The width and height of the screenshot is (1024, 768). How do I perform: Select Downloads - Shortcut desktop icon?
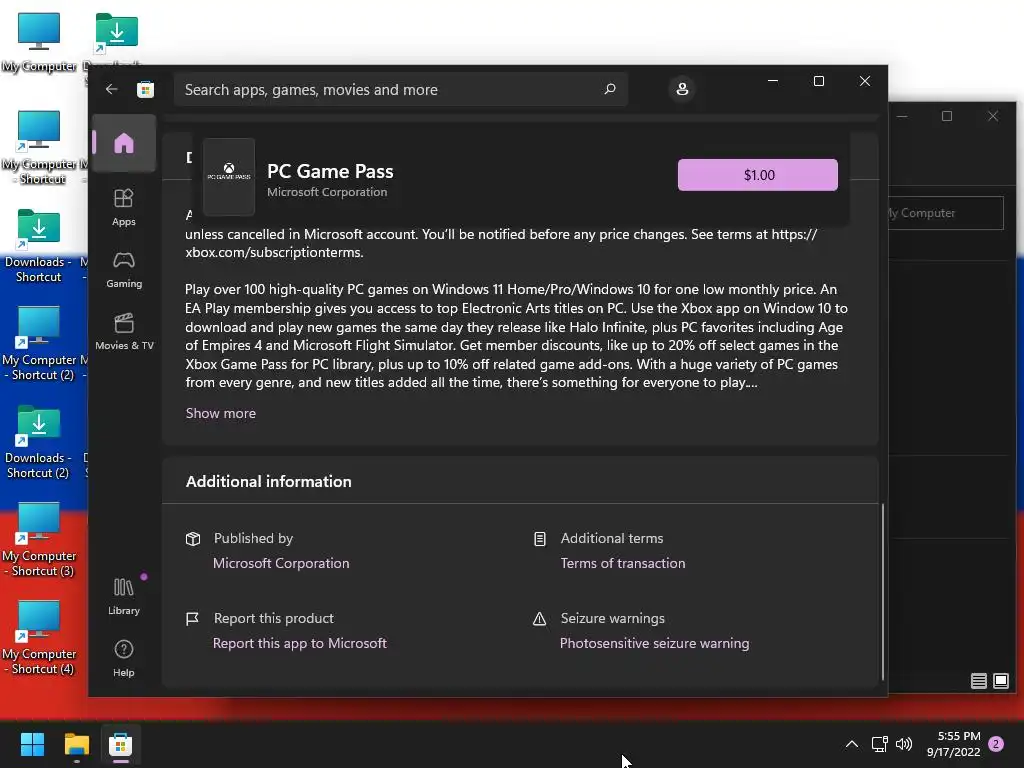pos(39,246)
